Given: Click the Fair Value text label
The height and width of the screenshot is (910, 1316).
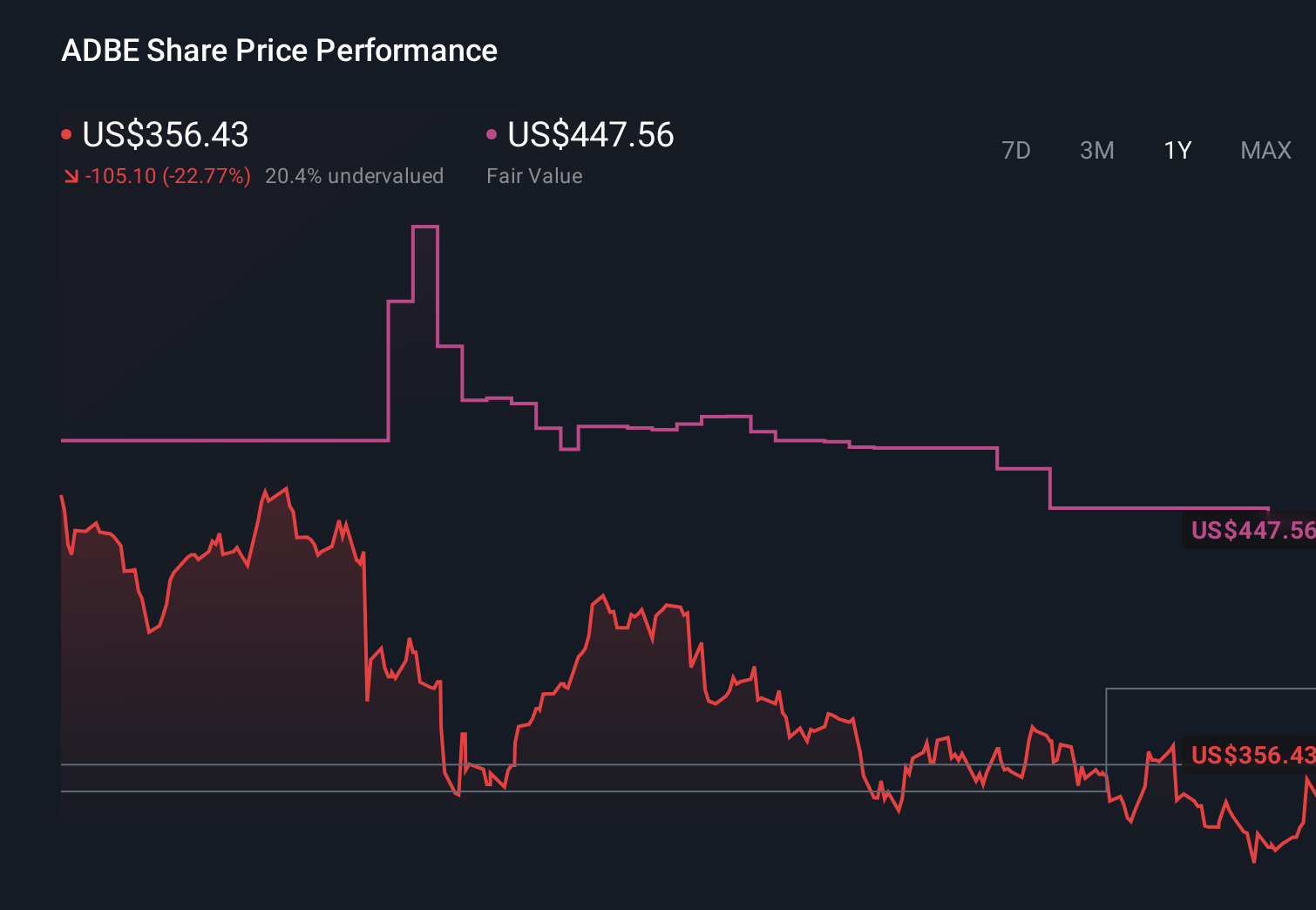Looking at the screenshot, I should (x=534, y=175).
